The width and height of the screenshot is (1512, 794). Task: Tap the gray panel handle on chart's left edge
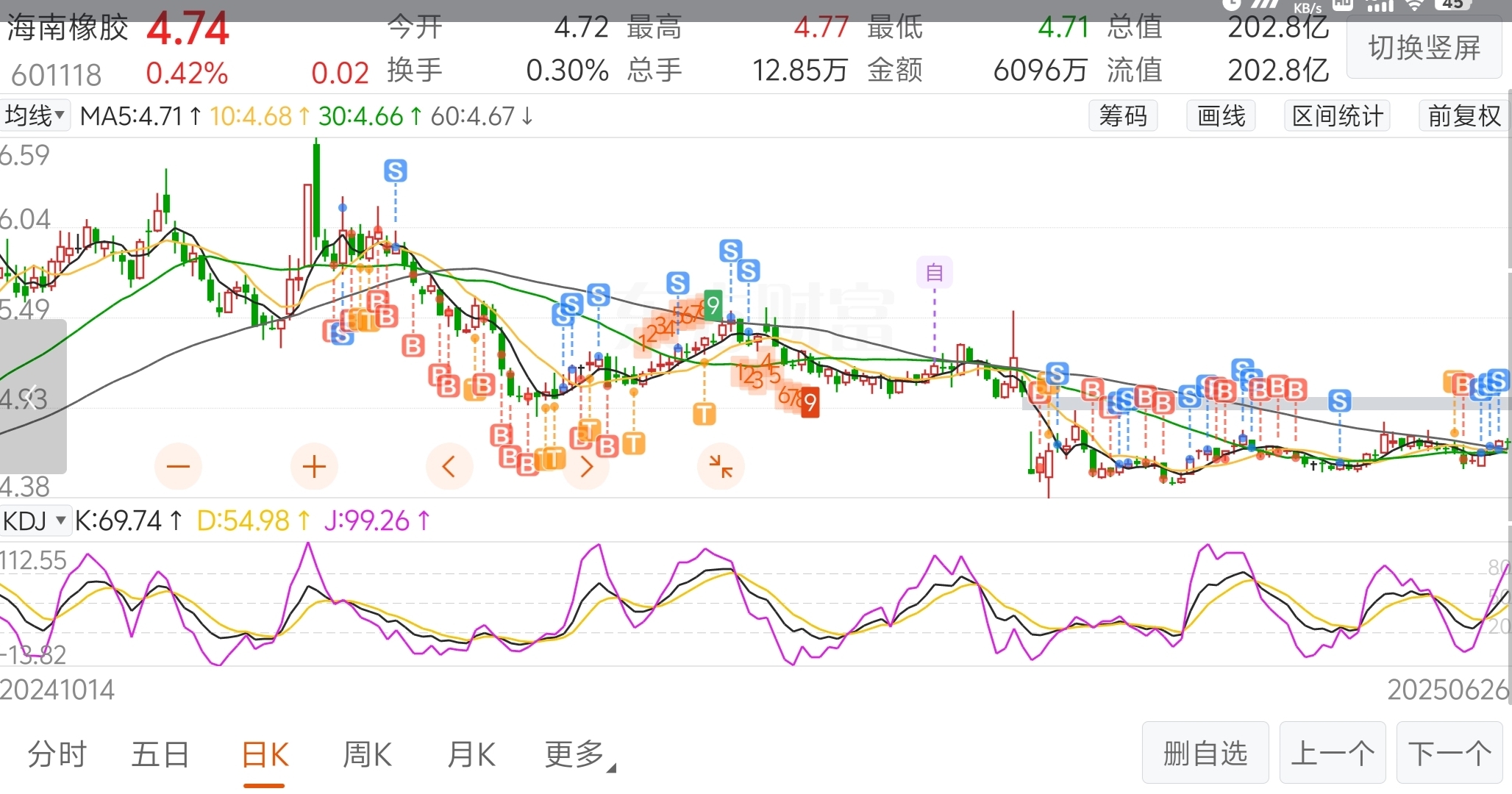(x=33, y=397)
